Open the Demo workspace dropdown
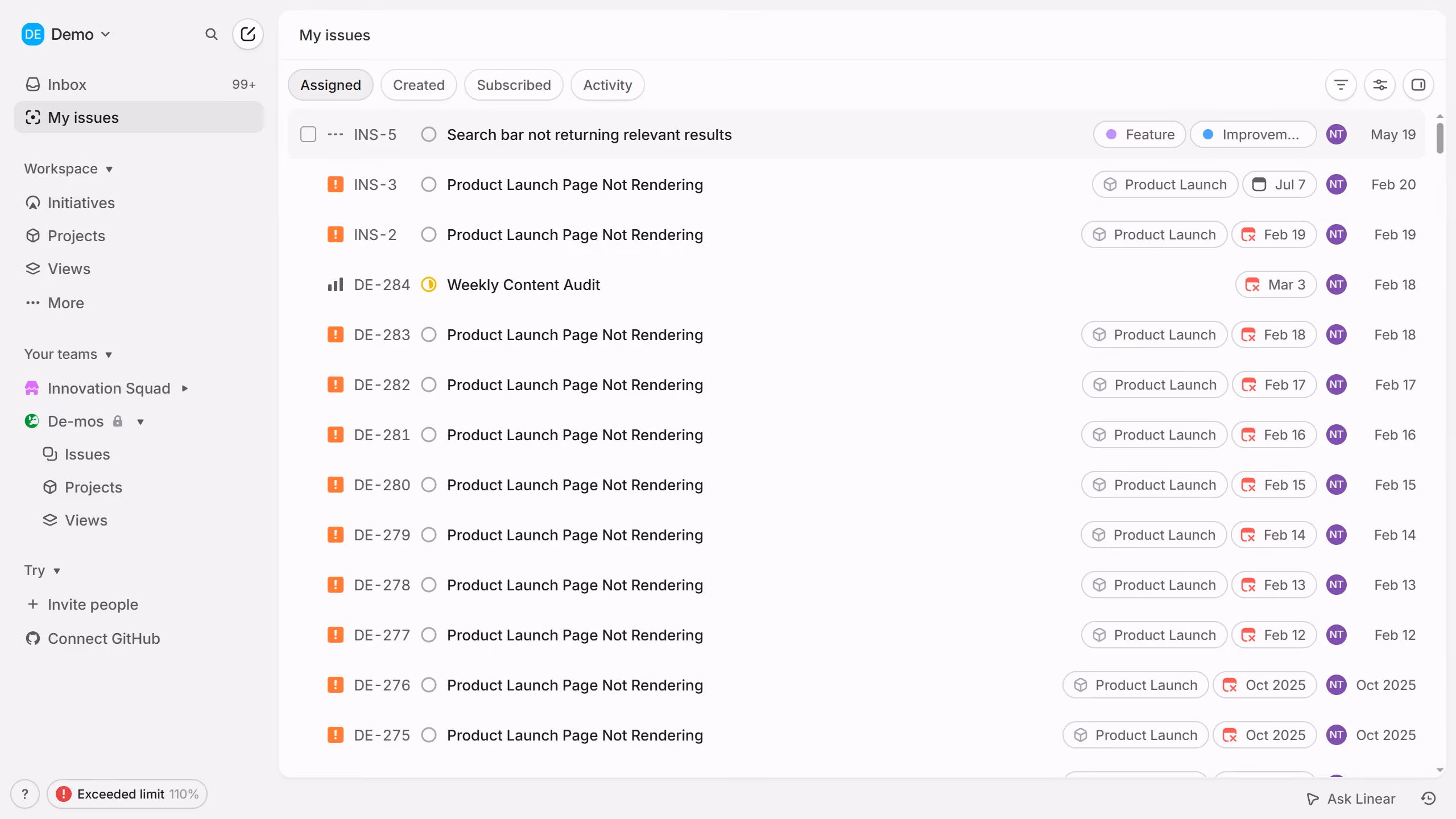Screen dimensions: 1456x819 point(67,34)
